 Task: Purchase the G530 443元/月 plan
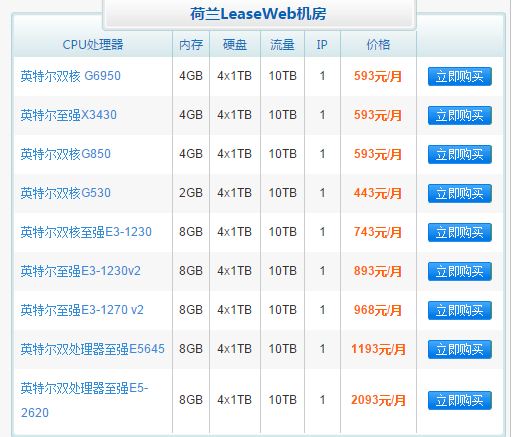460,193
